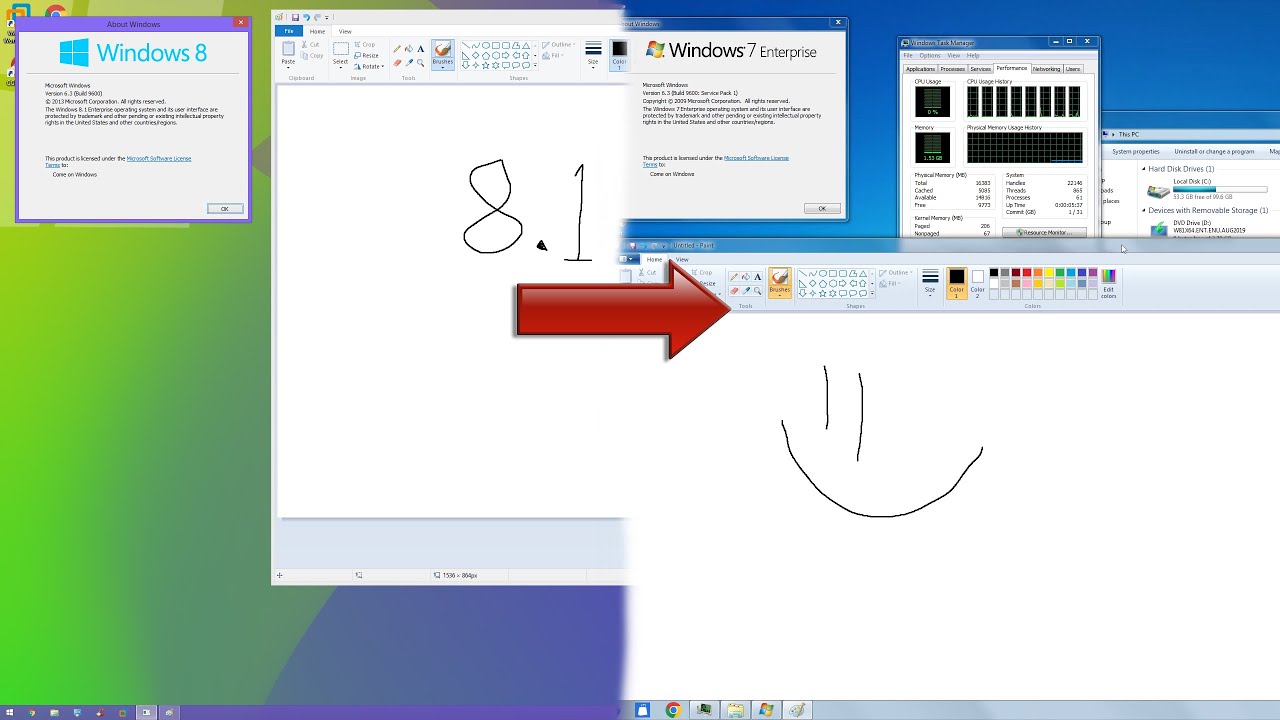Click Undo arrow in upper Paint quick access toolbar

pyautogui.click(x=306, y=17)
